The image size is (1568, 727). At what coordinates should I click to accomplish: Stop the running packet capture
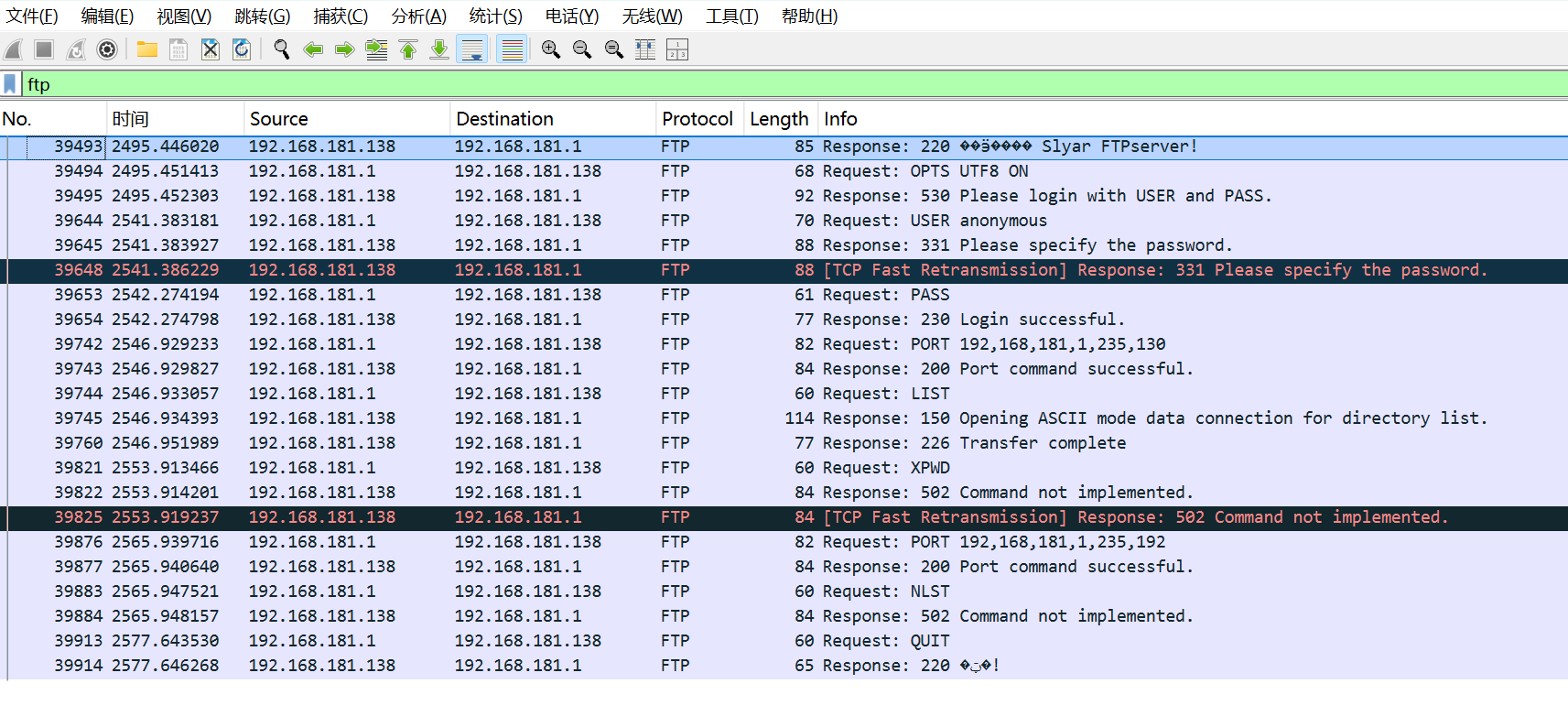click(x=44, y=49)
